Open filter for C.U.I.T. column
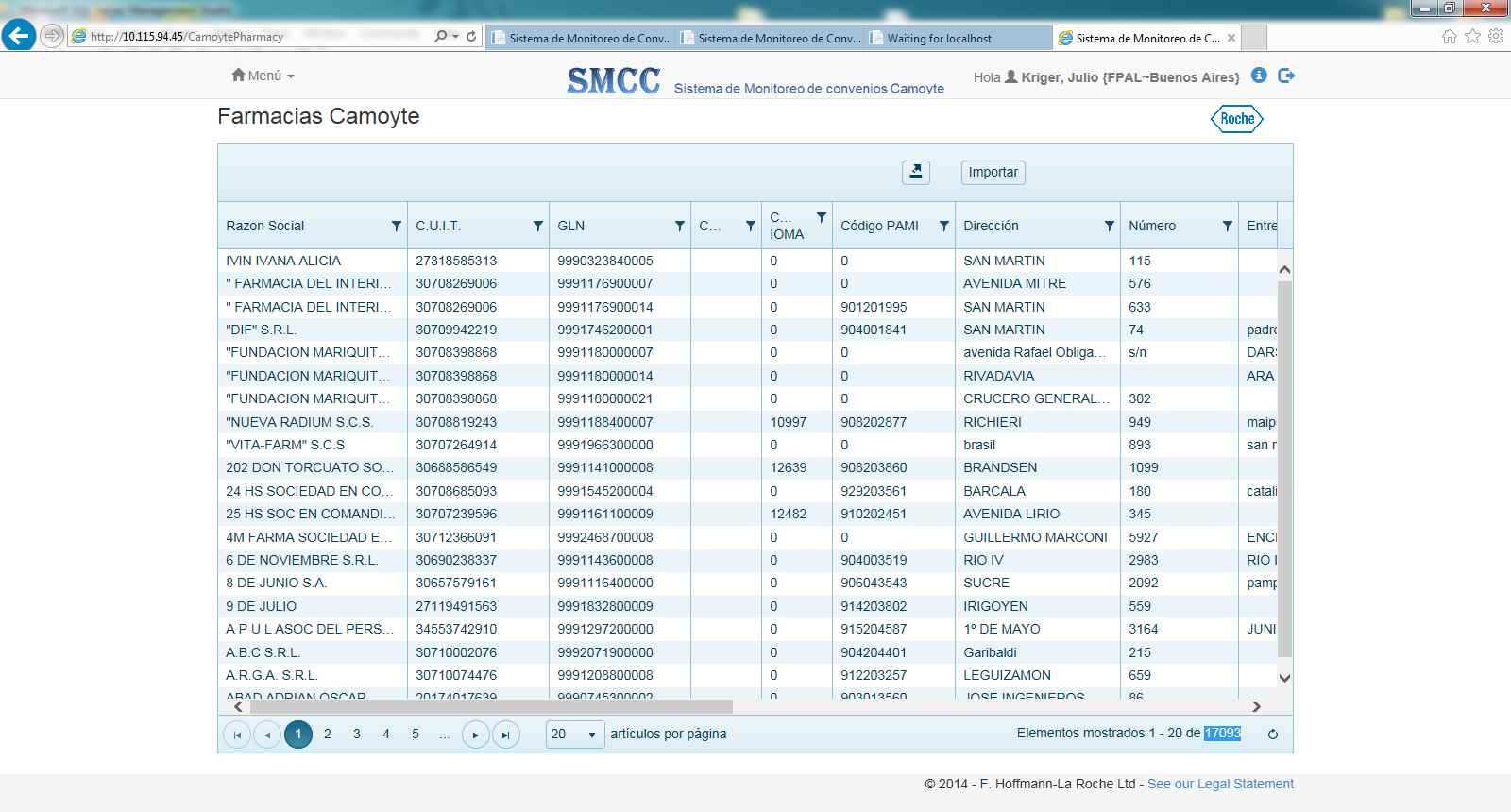Image resolution: width=1511 pixels, height=812 pixels. tap(538, 226)
